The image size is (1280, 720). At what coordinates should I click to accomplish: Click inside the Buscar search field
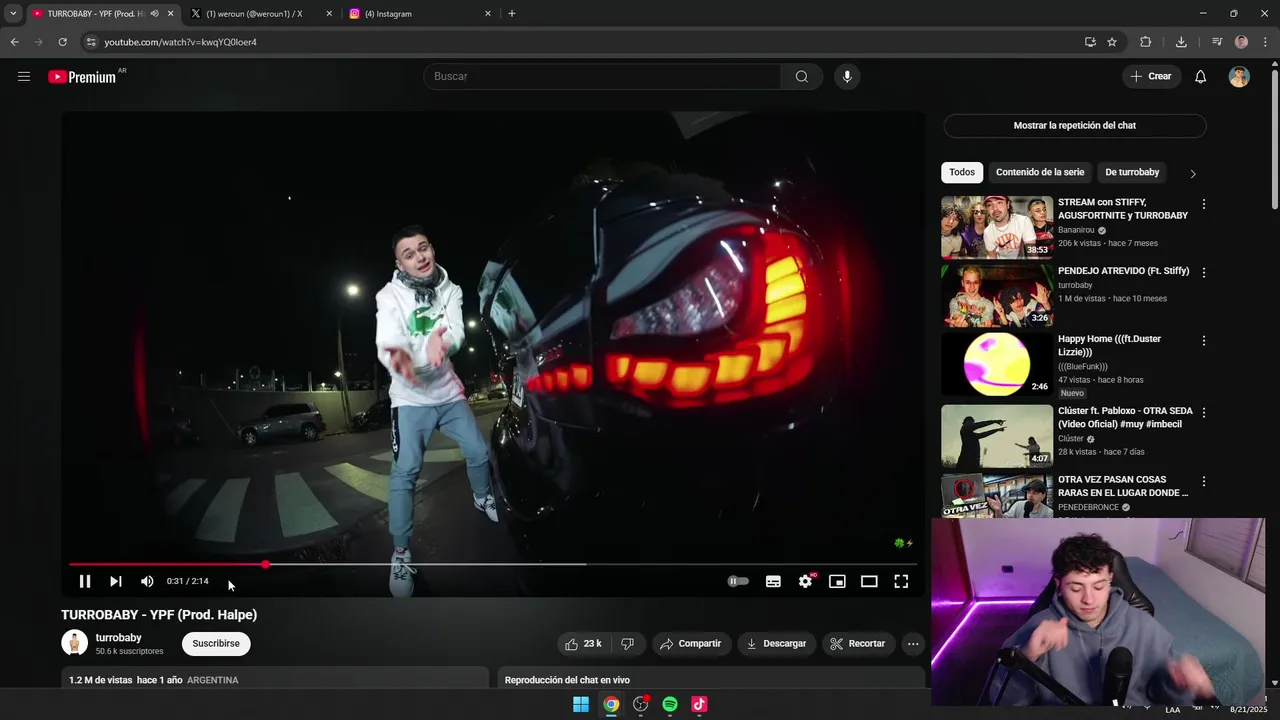pyautogui.click(x=603, y=77)
